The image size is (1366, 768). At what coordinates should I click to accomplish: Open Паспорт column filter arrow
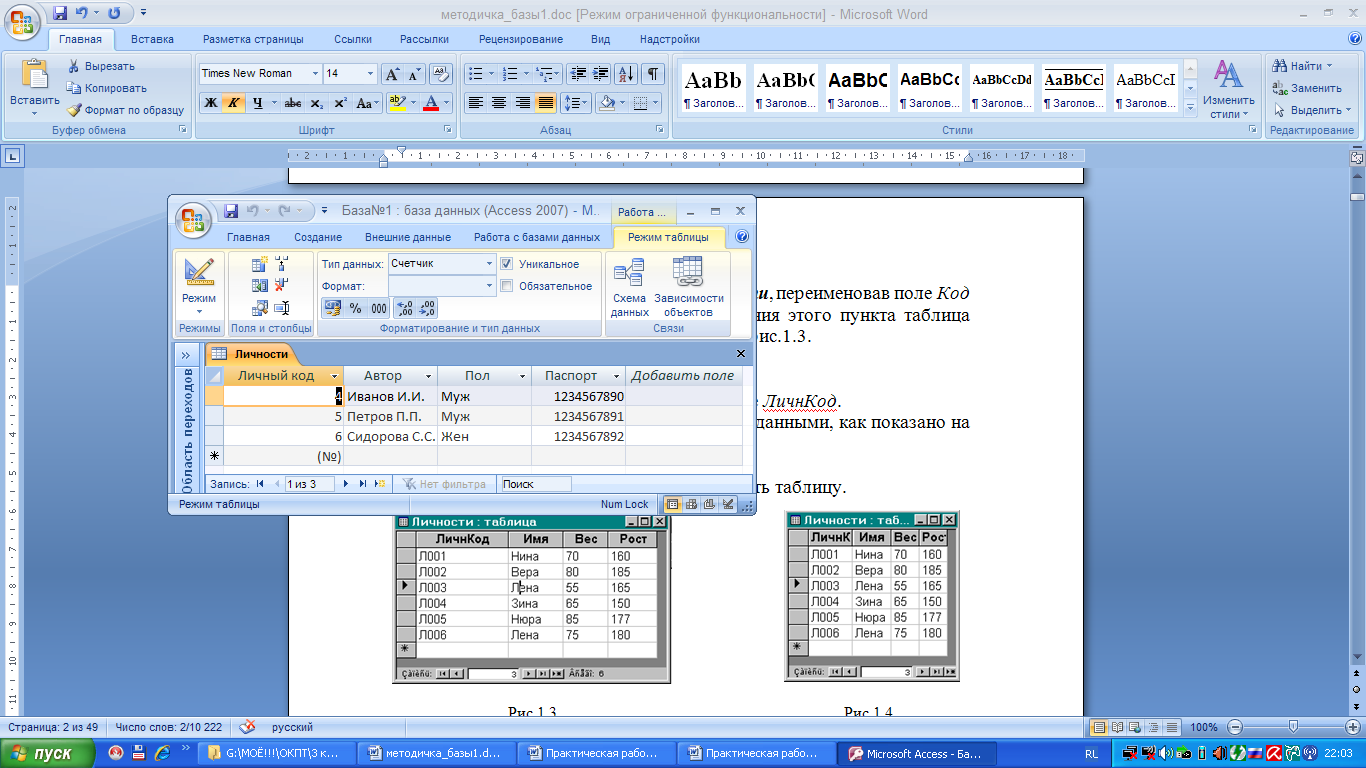pyautogui.click(x=618, y=376)
